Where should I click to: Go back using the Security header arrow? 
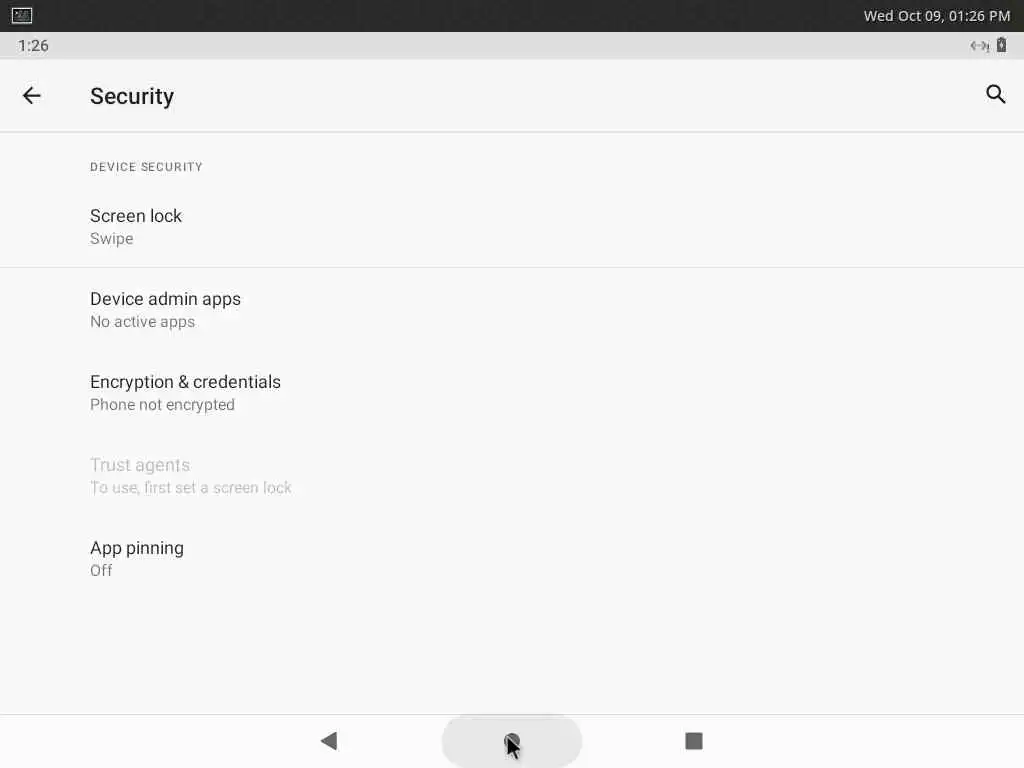click(31, 96)
